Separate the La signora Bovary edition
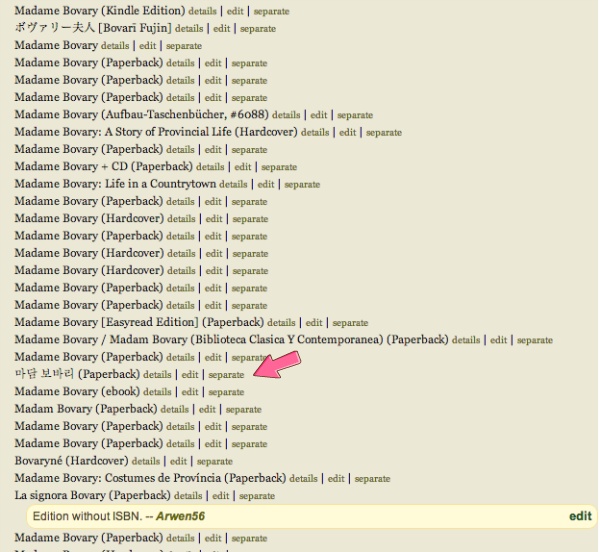The image size is (600, 552). tap(257, 496)
